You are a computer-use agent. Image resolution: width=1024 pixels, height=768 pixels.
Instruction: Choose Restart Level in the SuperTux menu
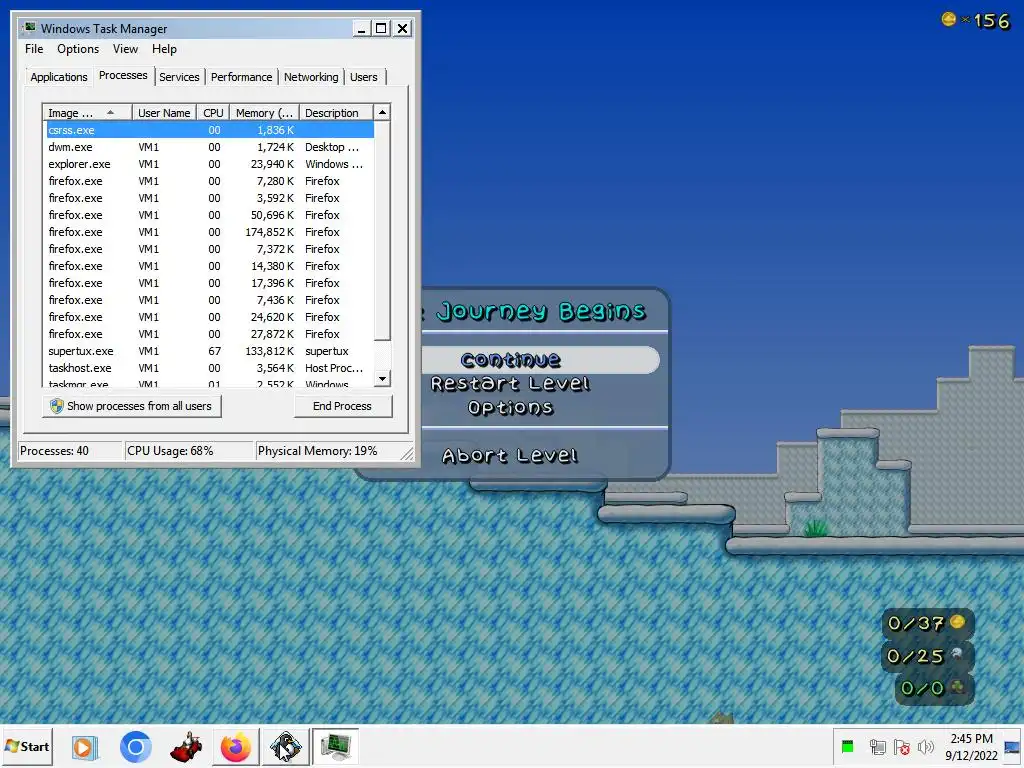511,384
